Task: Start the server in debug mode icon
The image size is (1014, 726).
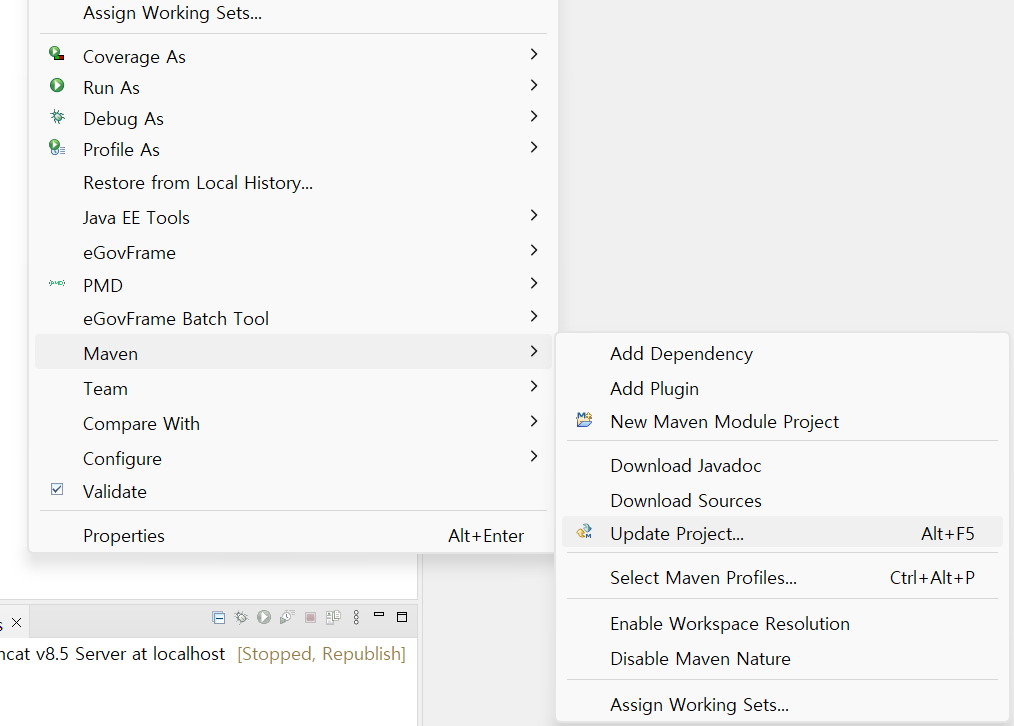Action: pos(241,617)
